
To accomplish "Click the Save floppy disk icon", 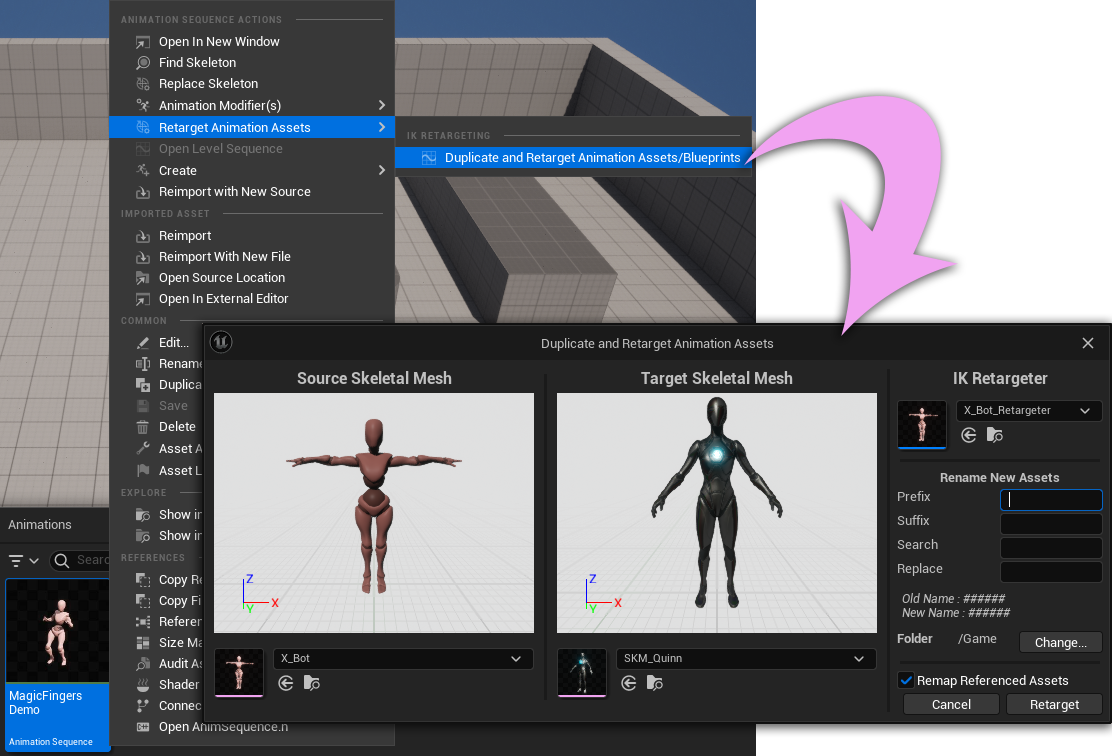I will pos(143,406).
